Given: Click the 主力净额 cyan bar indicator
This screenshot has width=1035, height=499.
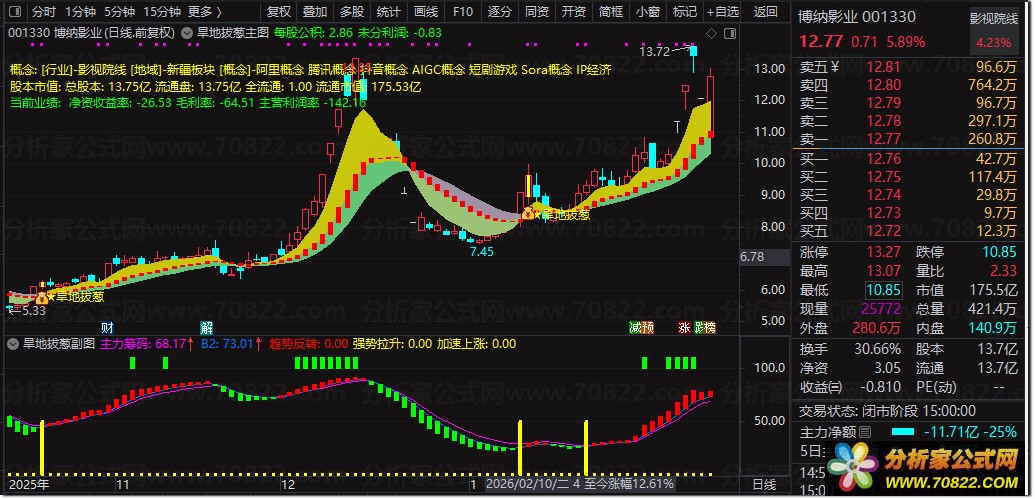Looking at the screenshot, I should pos(902,432).
